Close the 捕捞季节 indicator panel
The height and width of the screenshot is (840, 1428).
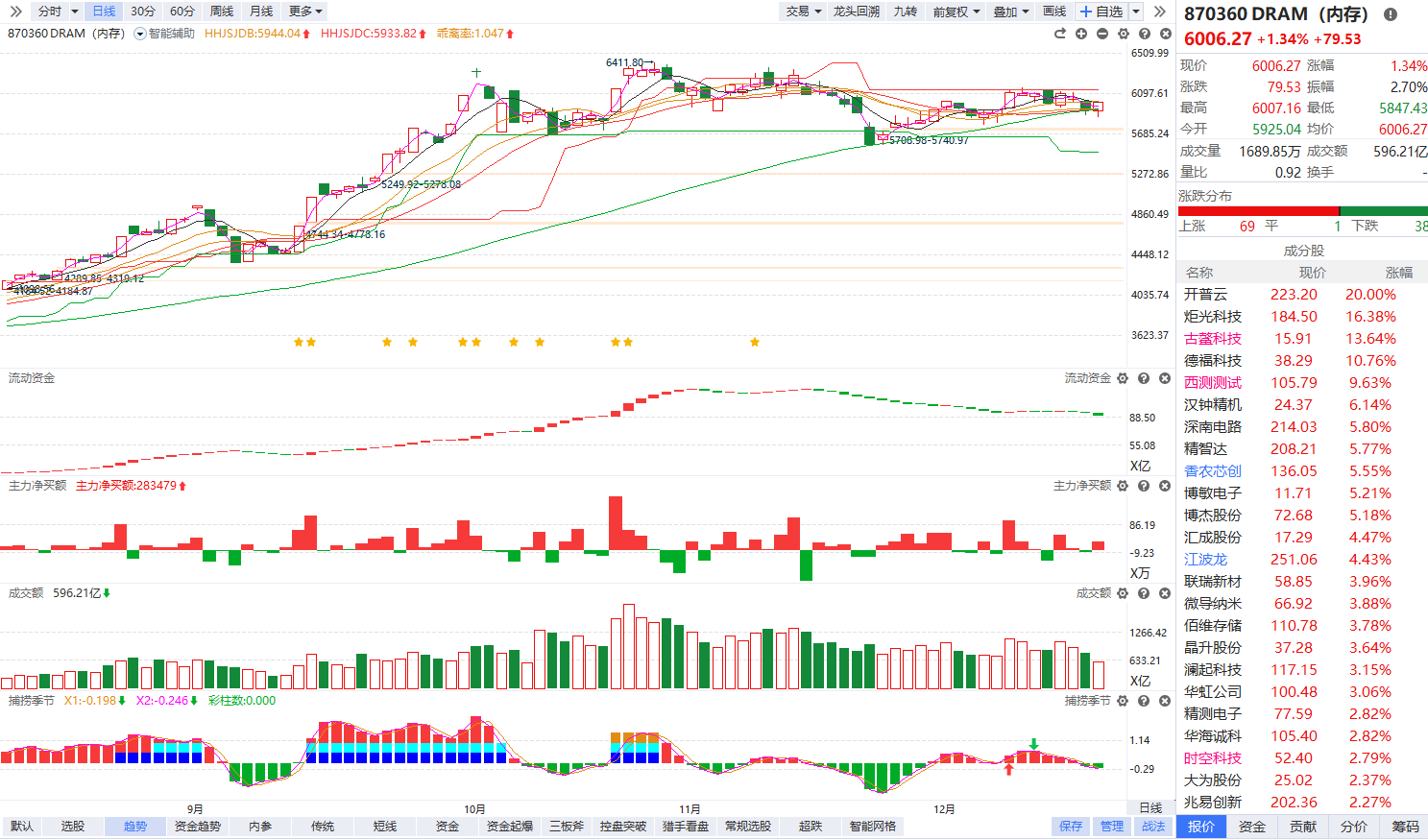(x=1165, y=701)
